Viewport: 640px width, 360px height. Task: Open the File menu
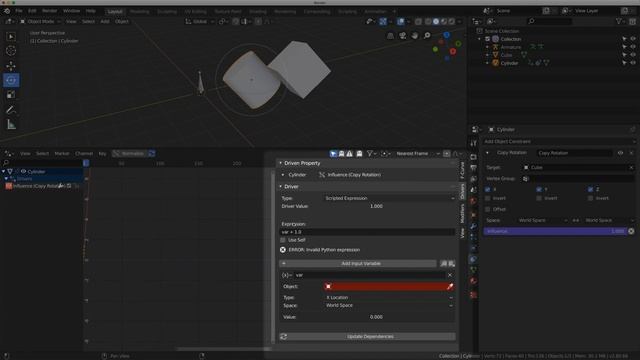[x=19, y=11]
